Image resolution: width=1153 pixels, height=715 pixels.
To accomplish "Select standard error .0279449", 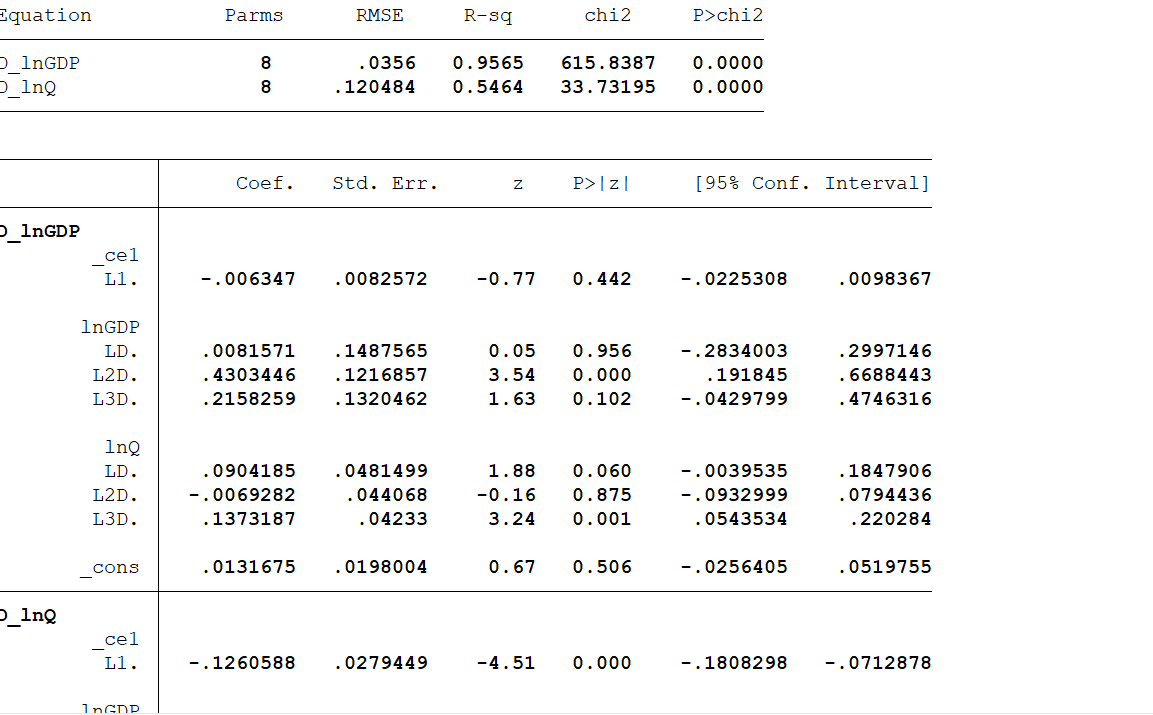I will coord(380,663).
